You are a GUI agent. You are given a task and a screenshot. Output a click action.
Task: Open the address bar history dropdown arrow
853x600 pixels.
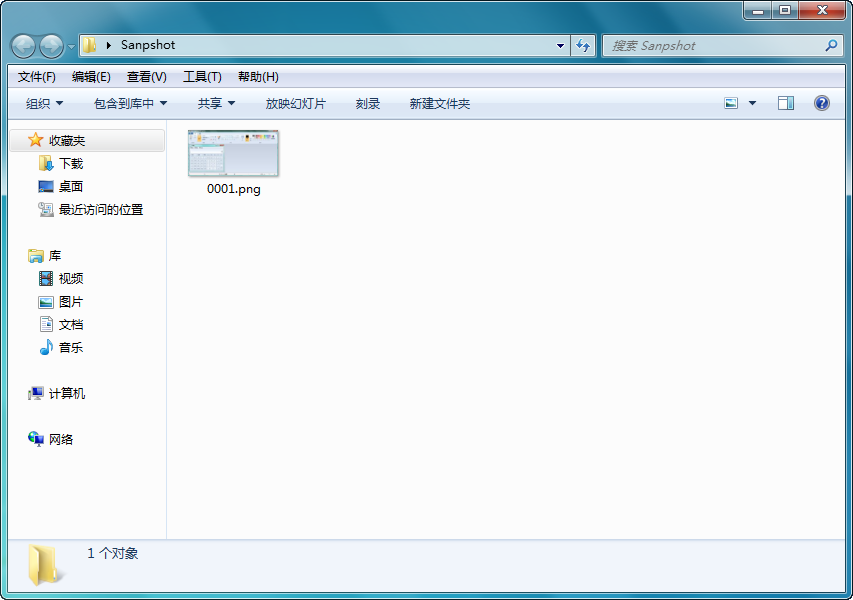tap(560, 46)
